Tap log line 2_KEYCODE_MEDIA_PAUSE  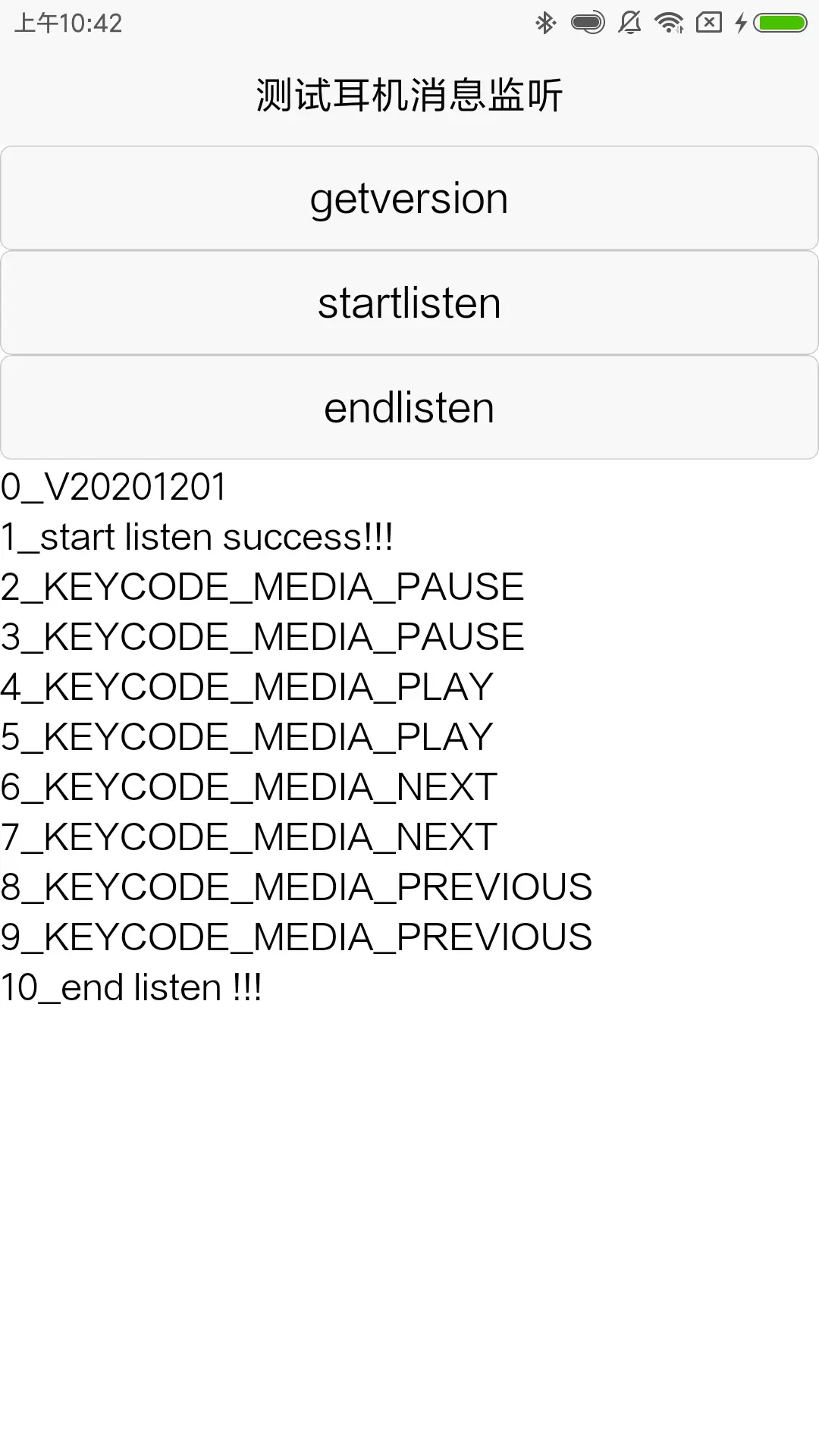(x=262, y=587)
